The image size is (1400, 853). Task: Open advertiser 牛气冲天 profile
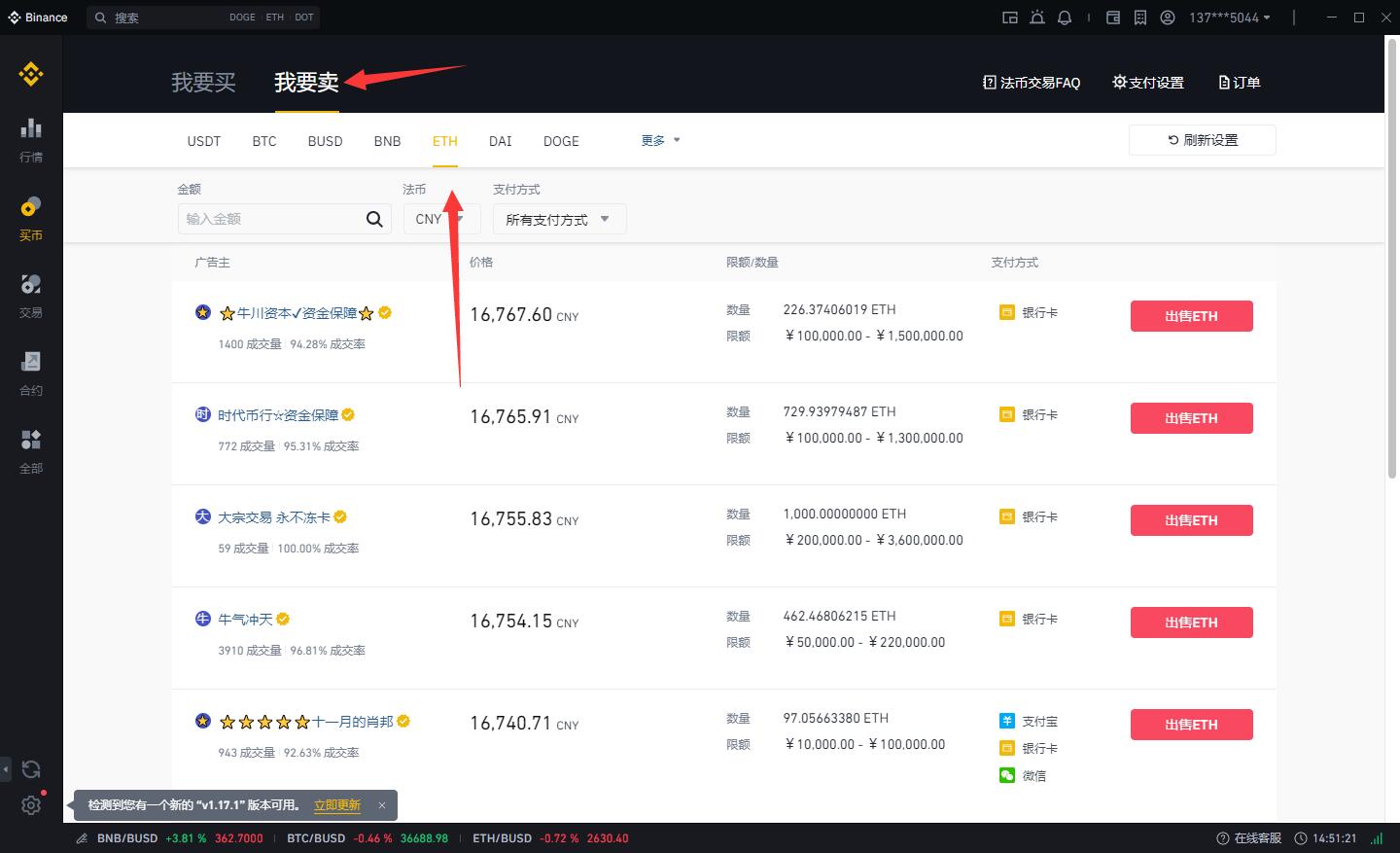[246, 620]
